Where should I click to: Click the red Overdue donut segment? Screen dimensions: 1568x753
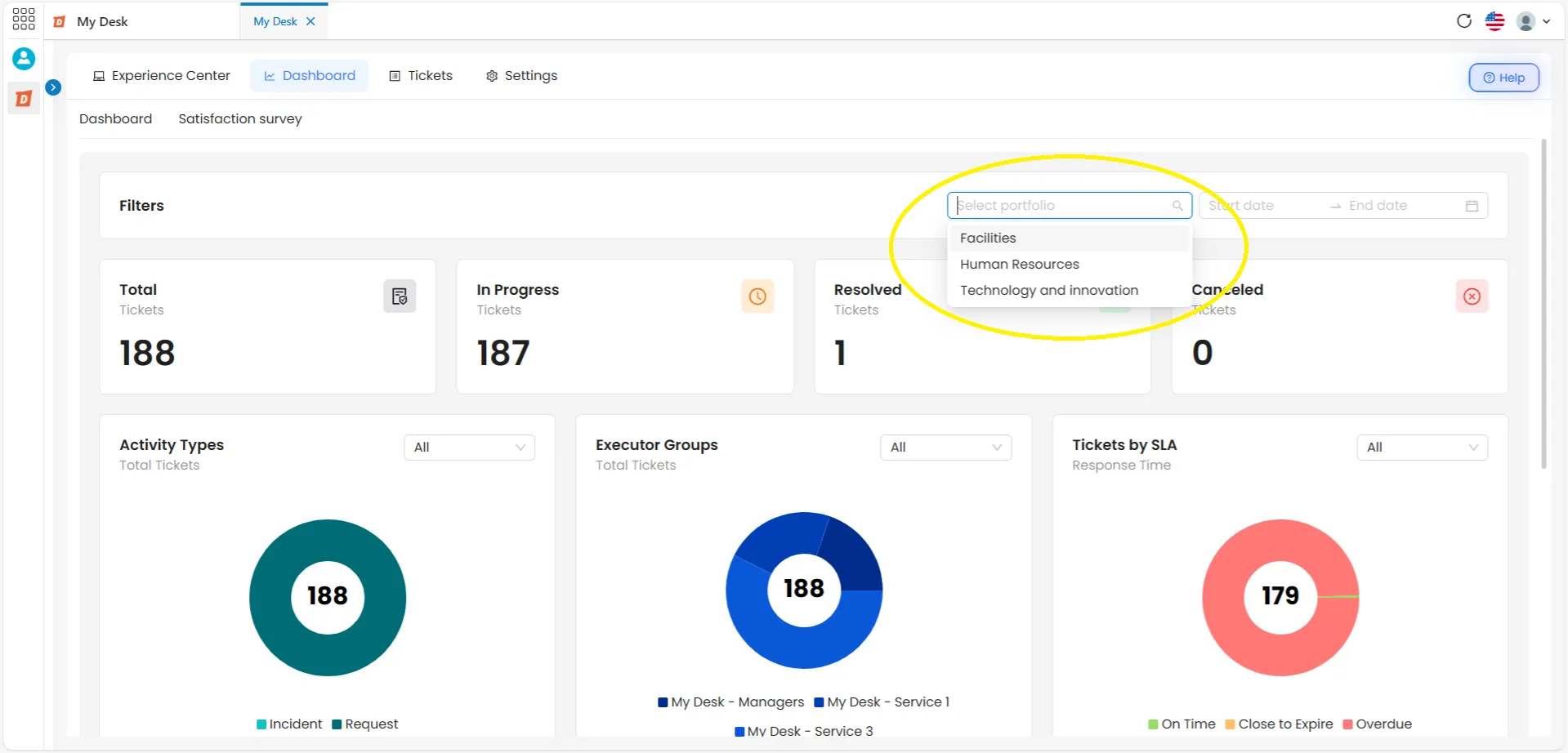(1280, 655)
